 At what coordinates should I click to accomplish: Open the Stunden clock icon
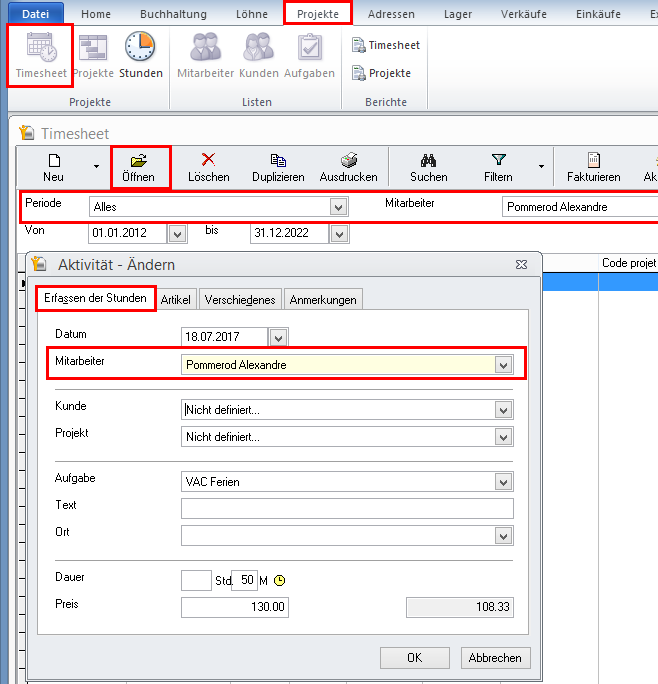click(141, 55)
